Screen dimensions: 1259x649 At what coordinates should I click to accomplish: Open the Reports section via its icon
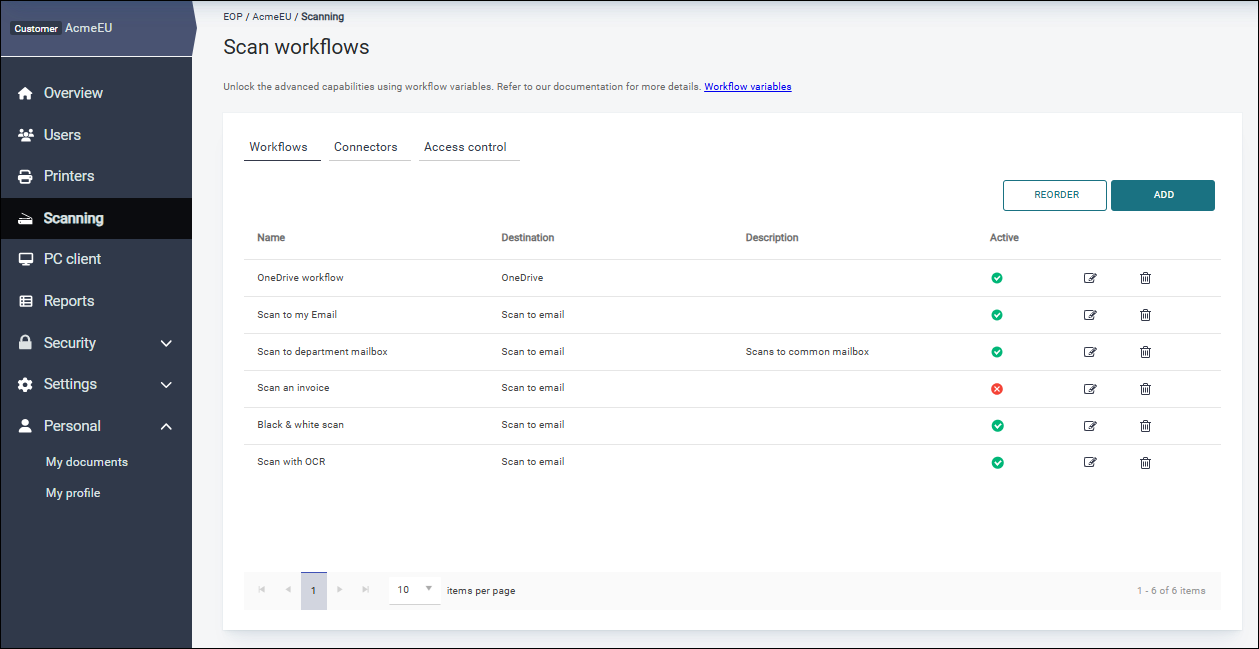click(x=27, y=300)
